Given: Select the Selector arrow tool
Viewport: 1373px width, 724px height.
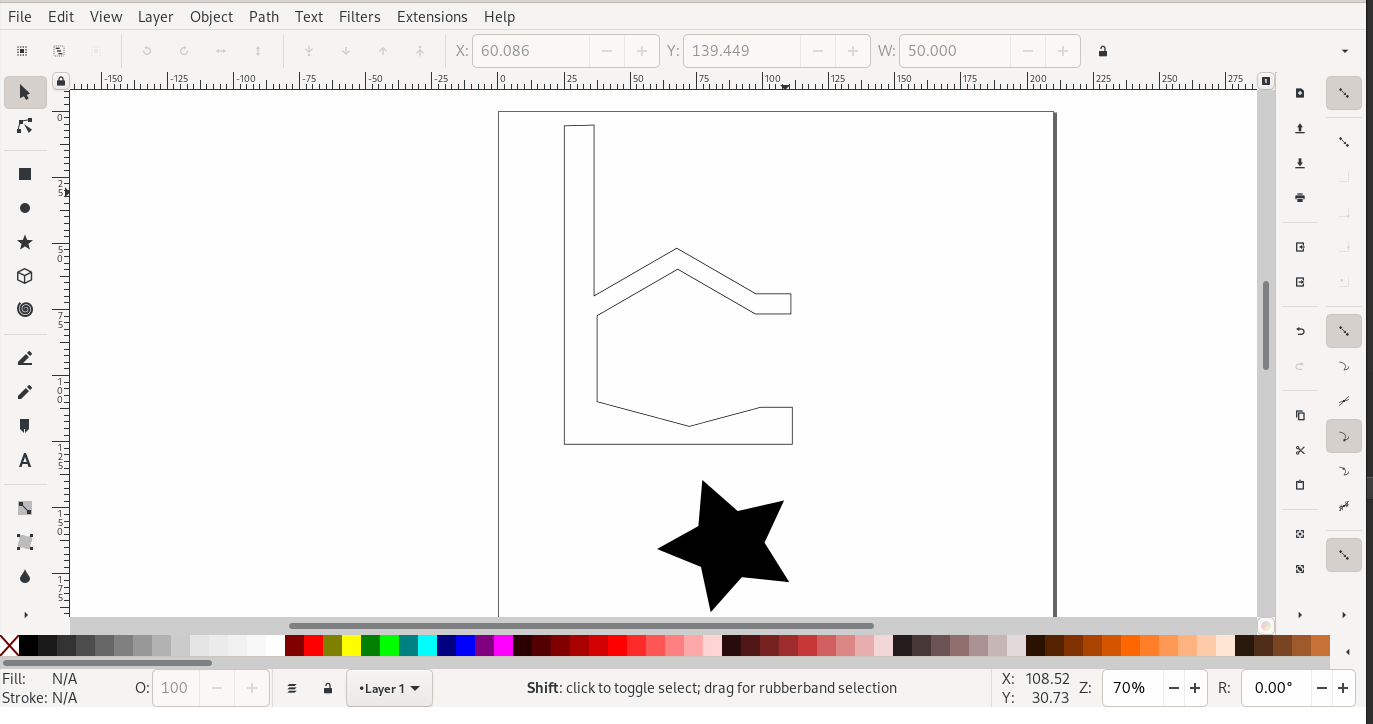Looking at the screenshot, I should tap(25, 92).
